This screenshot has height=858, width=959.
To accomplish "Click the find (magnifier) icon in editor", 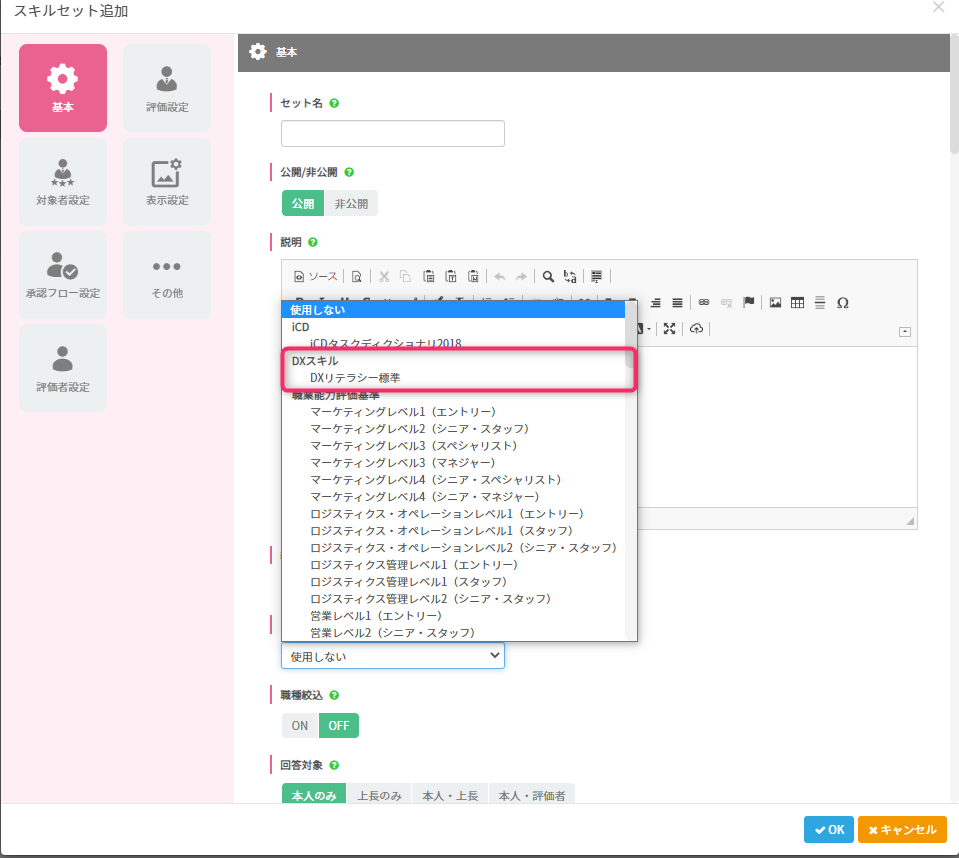I will click(x=548, y=276).
